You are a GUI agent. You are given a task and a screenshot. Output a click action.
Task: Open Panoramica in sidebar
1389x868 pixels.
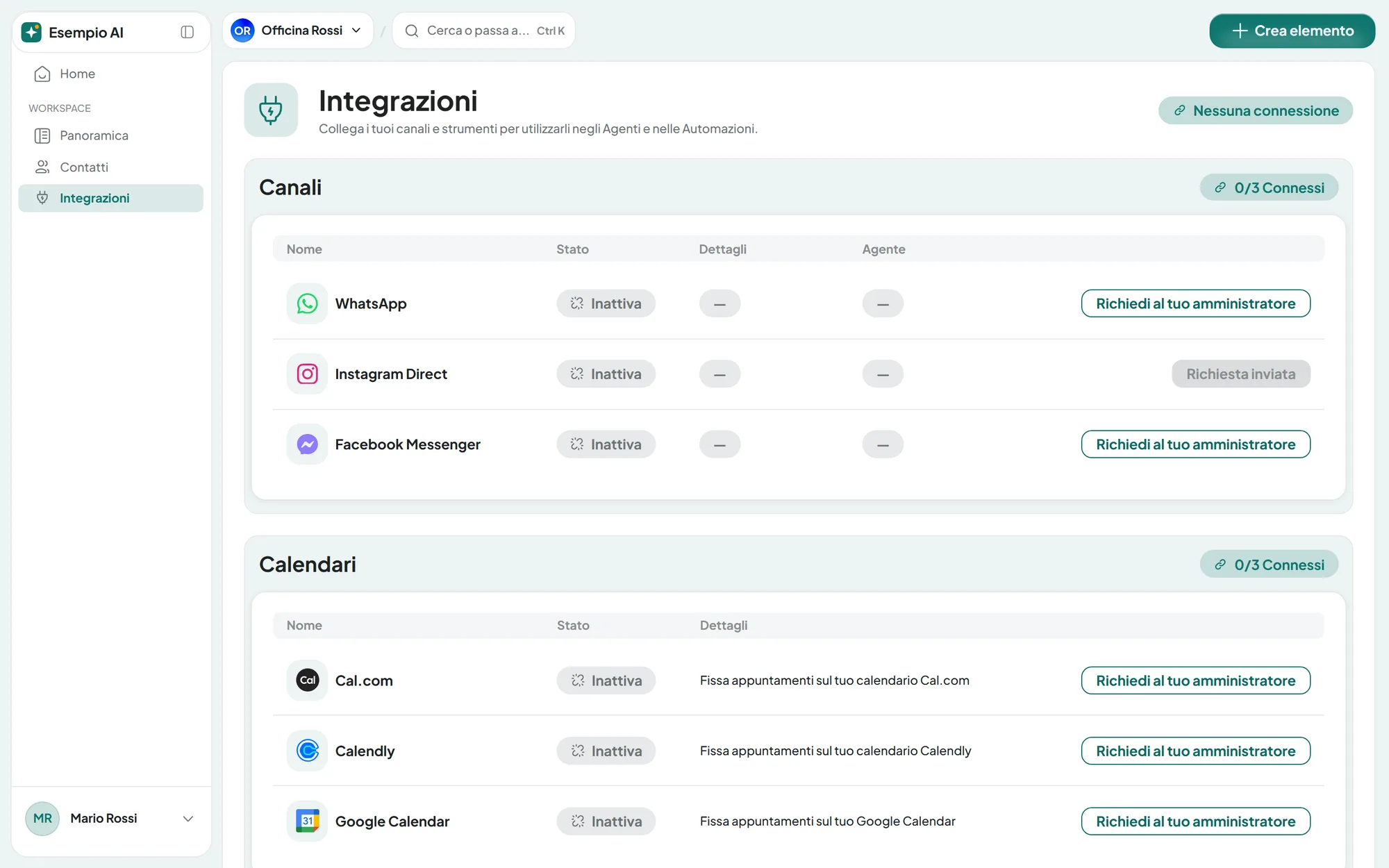(111, 135)
